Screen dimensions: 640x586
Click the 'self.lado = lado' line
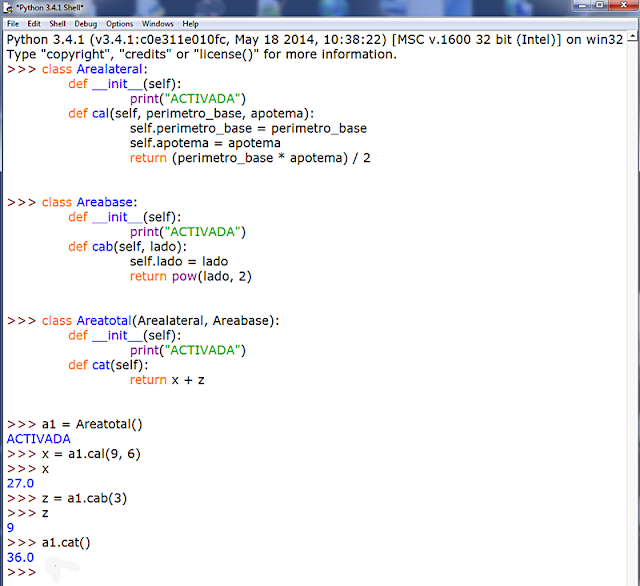click(x=179, y=262)
